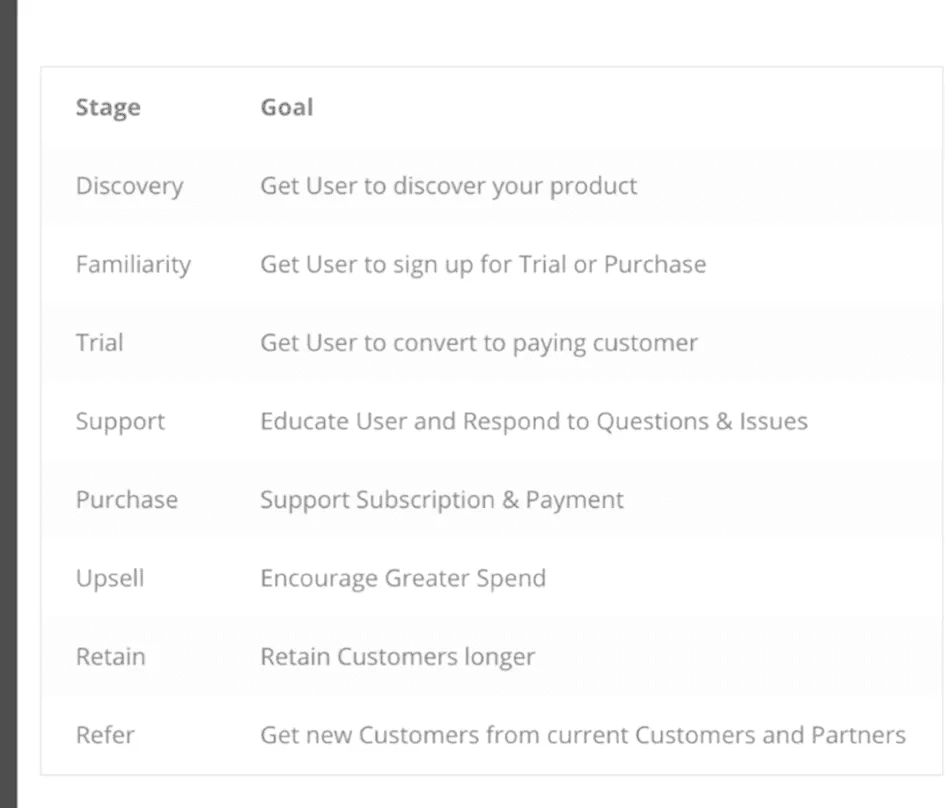Click the "Goal" column header
Image resolution: width=952 pixels, height=808 pixels.
[287, 108]
